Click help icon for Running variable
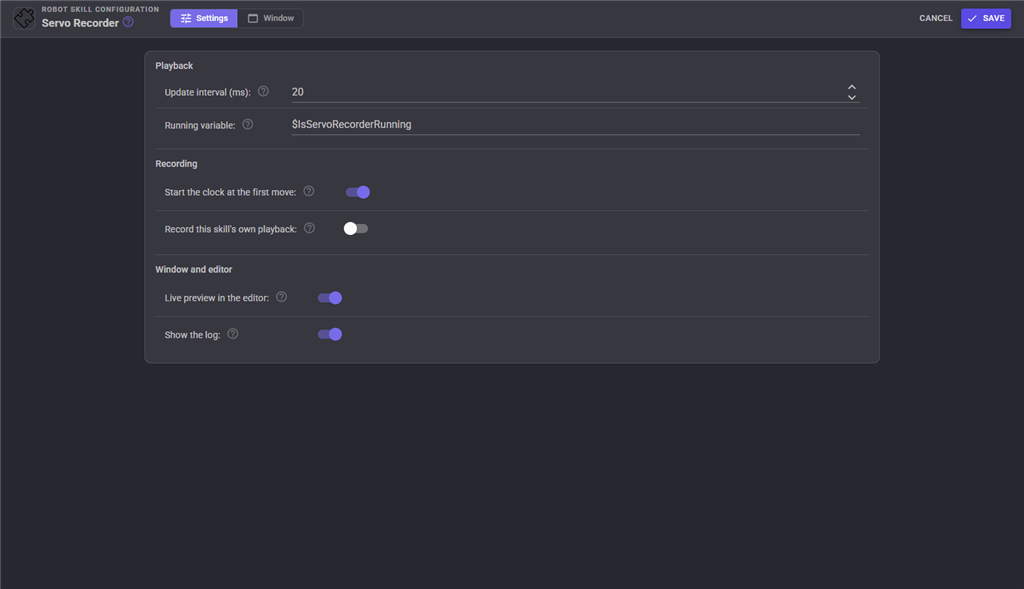 point(248,124)
